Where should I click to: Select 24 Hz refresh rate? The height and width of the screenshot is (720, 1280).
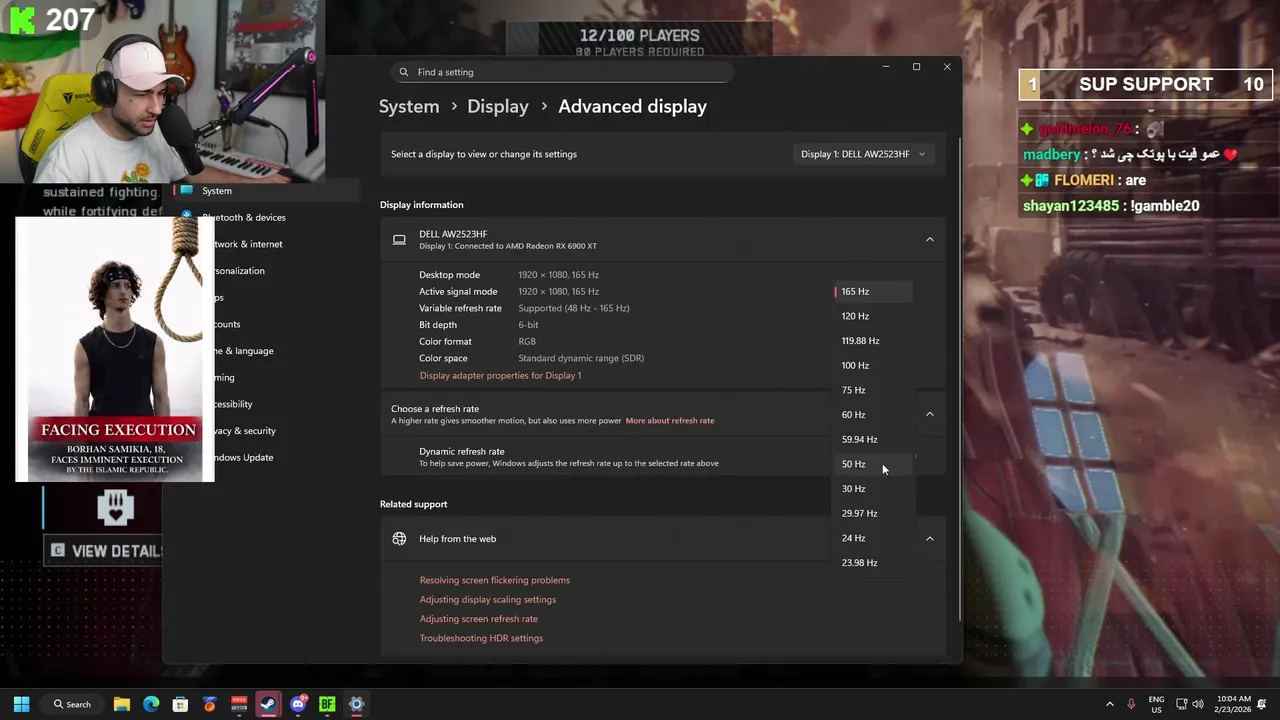872,538
